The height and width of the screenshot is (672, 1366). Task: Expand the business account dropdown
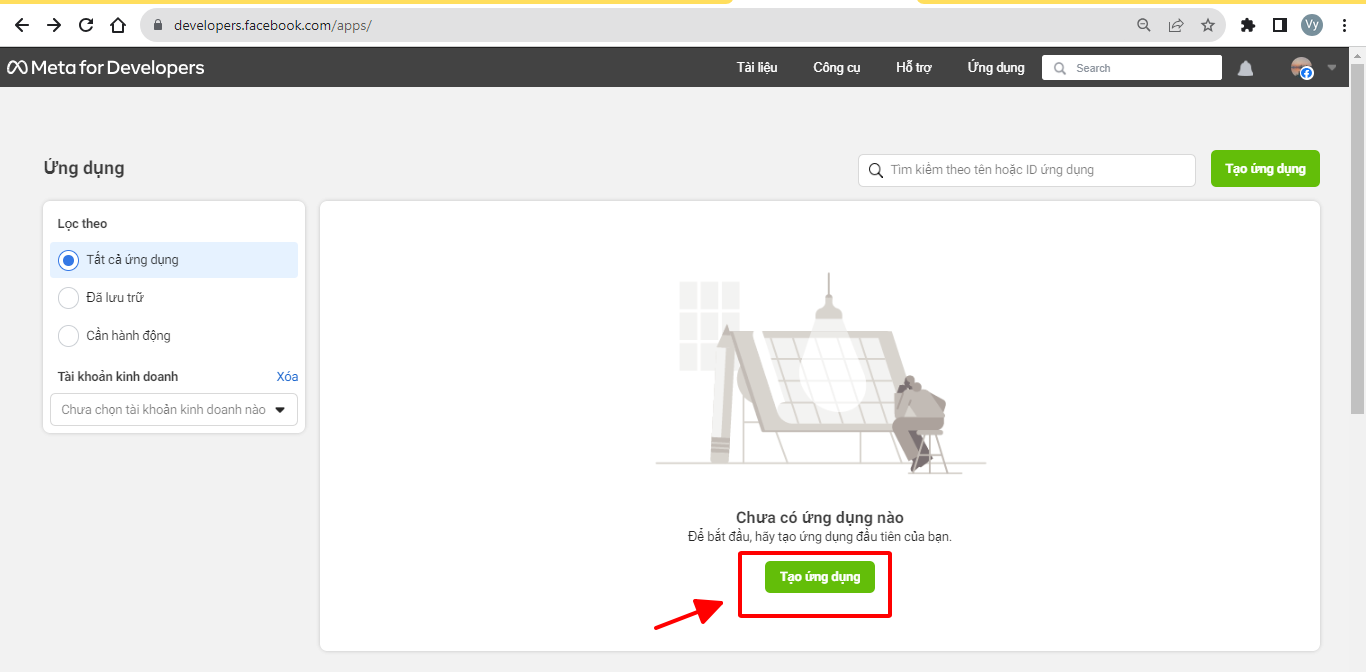[174, 410]
